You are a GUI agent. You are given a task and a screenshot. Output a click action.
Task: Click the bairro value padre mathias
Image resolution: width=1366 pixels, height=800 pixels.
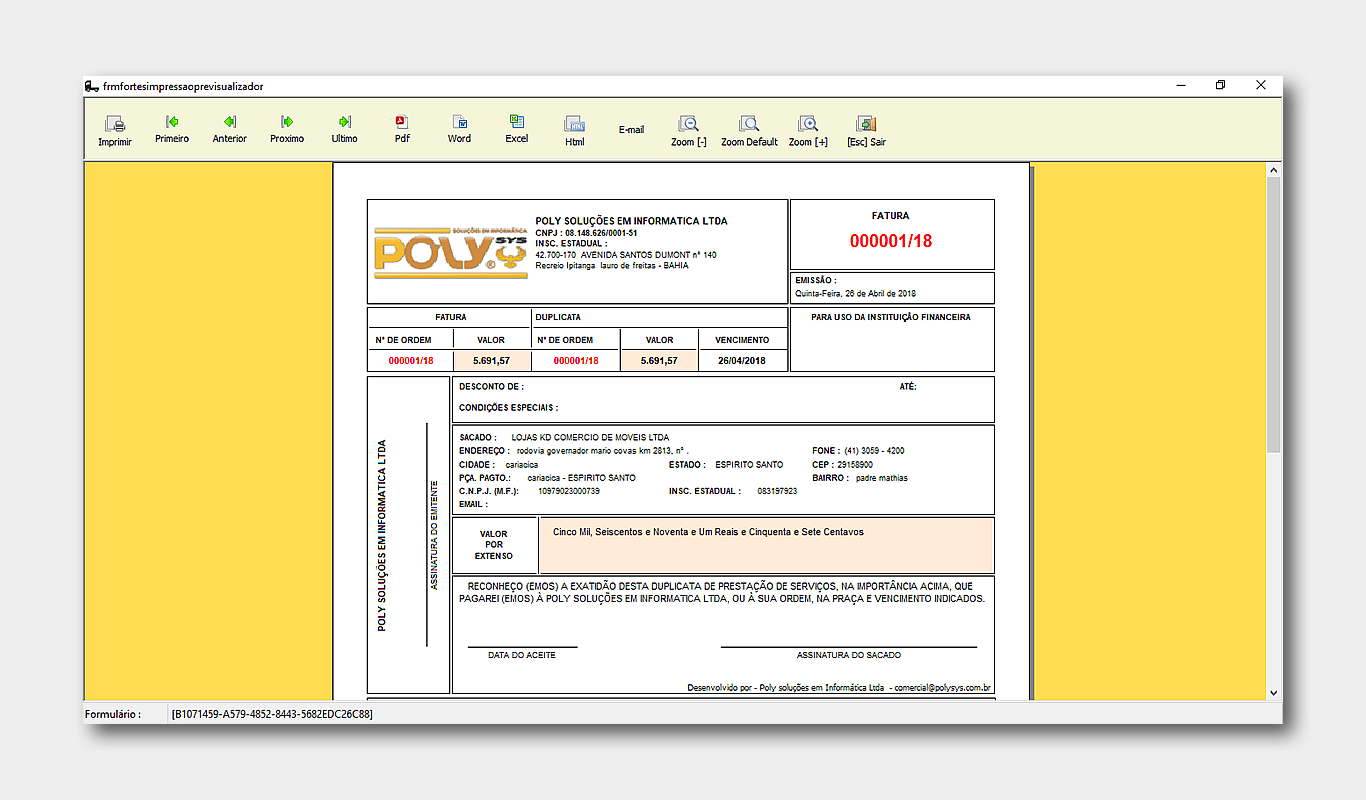pos(882,478)
